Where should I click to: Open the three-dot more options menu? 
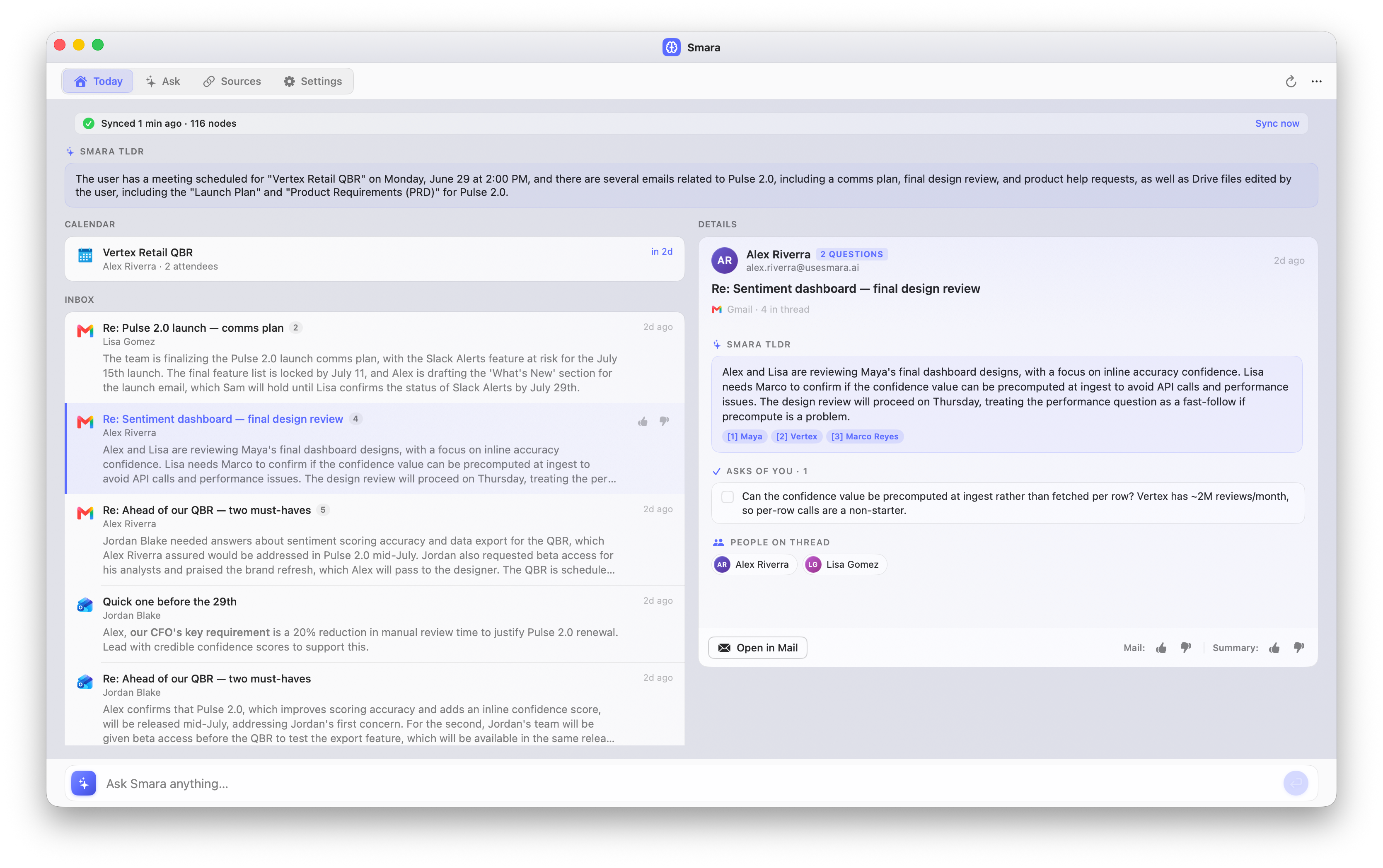click(1316, 82)
